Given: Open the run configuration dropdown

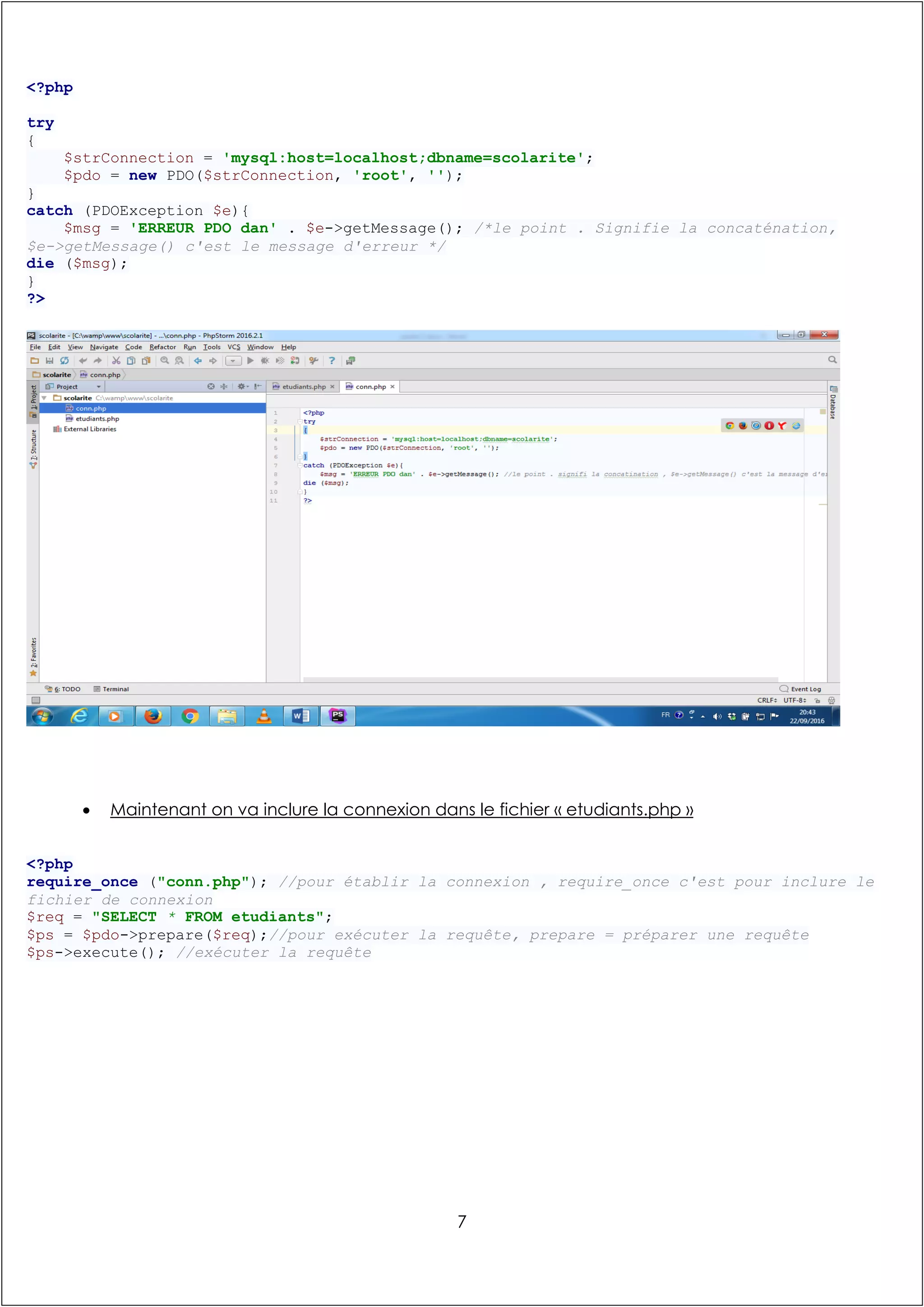Looking at the screenshot, I should coord(233,361).
